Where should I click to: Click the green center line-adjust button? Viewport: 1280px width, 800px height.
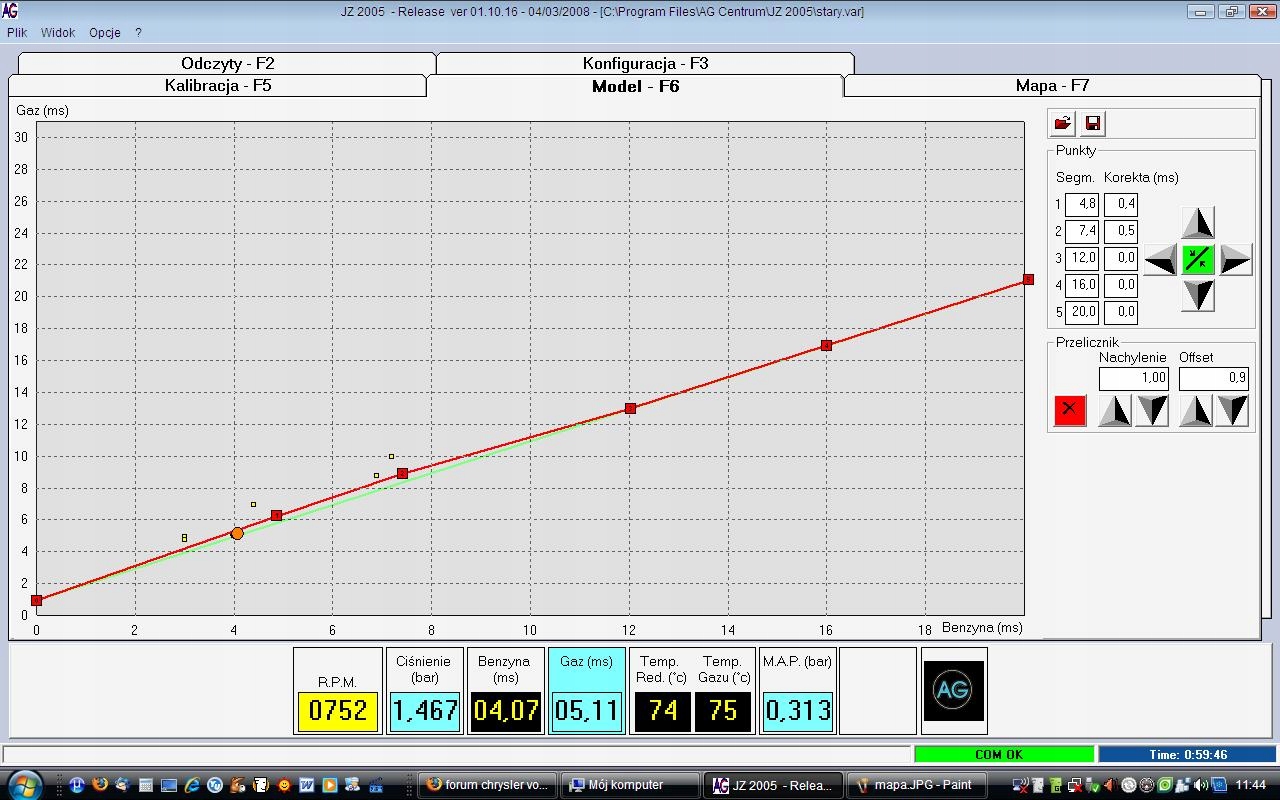pyautogui.click(x=1198, y=259)
